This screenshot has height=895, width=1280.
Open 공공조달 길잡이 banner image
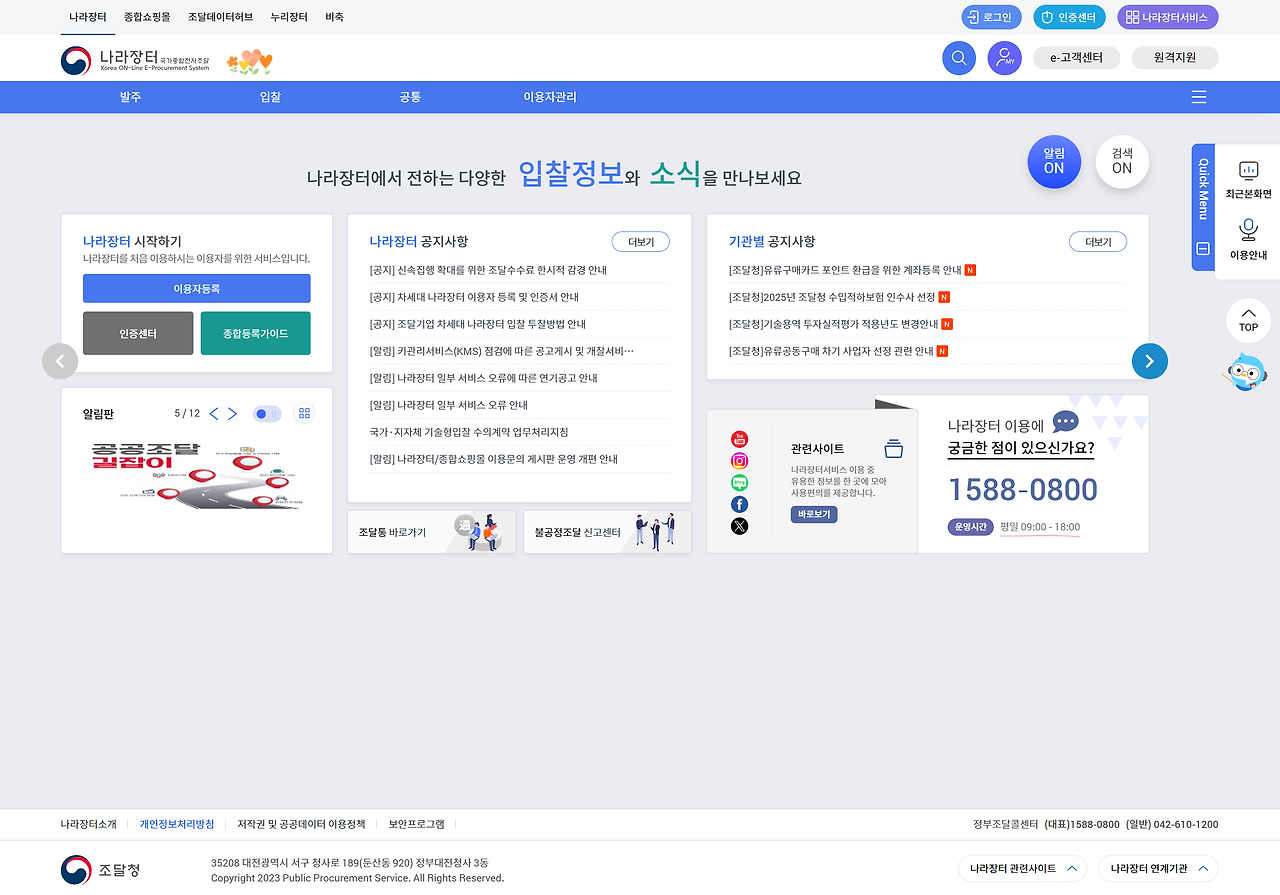[197, 475]
